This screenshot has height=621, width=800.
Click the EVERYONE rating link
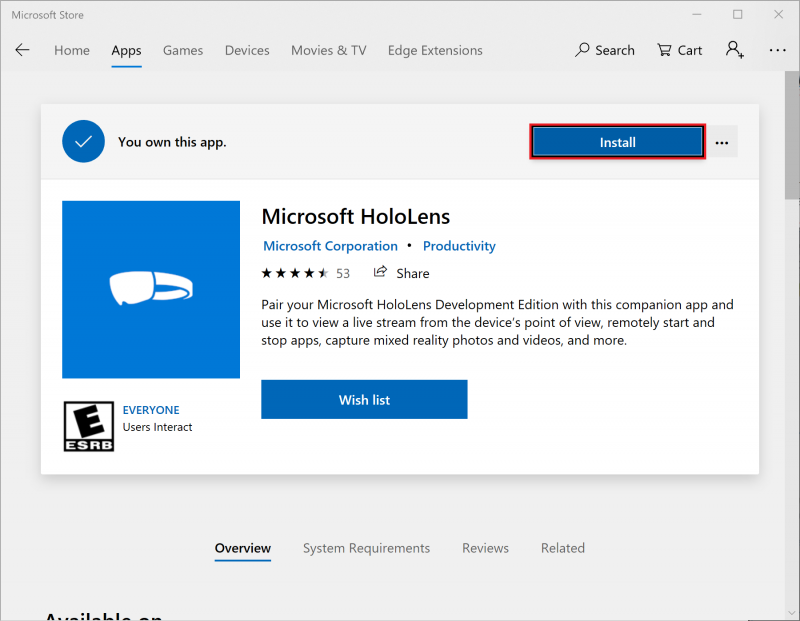click(x=151, y=410)
